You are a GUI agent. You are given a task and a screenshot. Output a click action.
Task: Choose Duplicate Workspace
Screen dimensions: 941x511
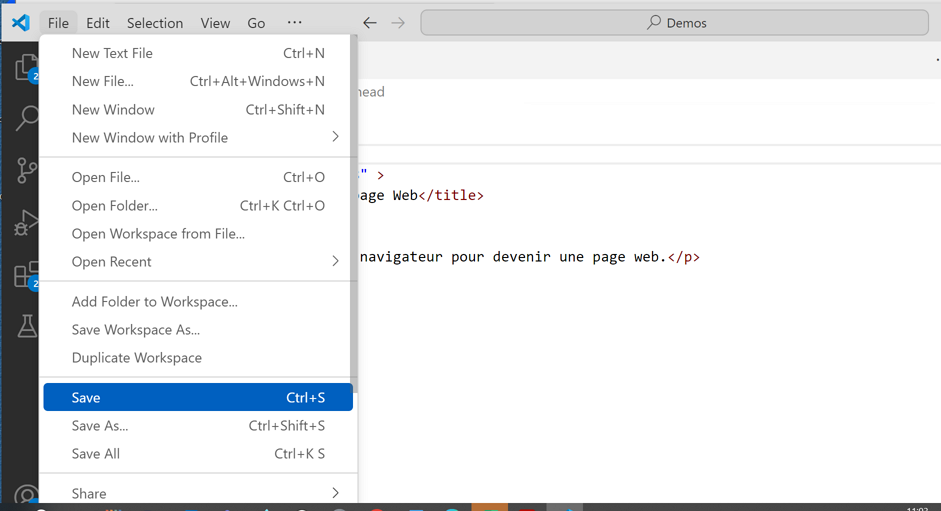pyautogui.click(x=198, y=358)
